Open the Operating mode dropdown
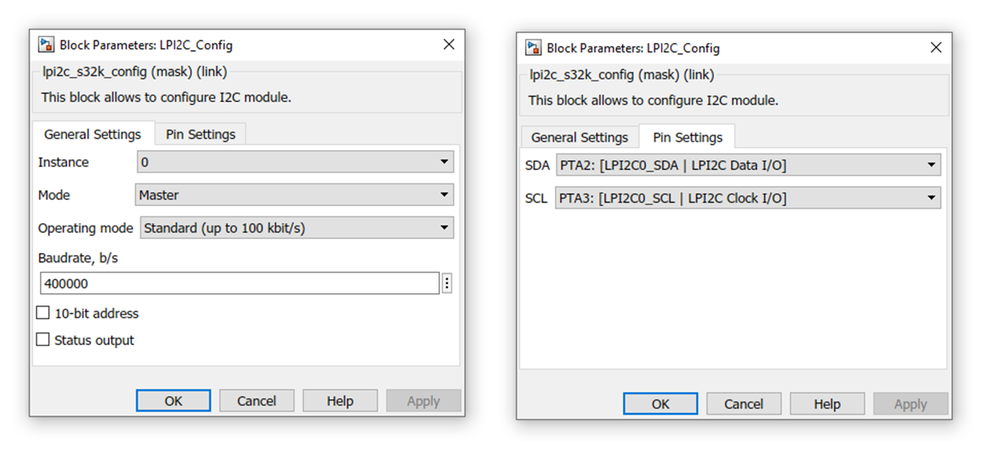The width and height of the screenshot is (999, 455). [x=297, y=228]
